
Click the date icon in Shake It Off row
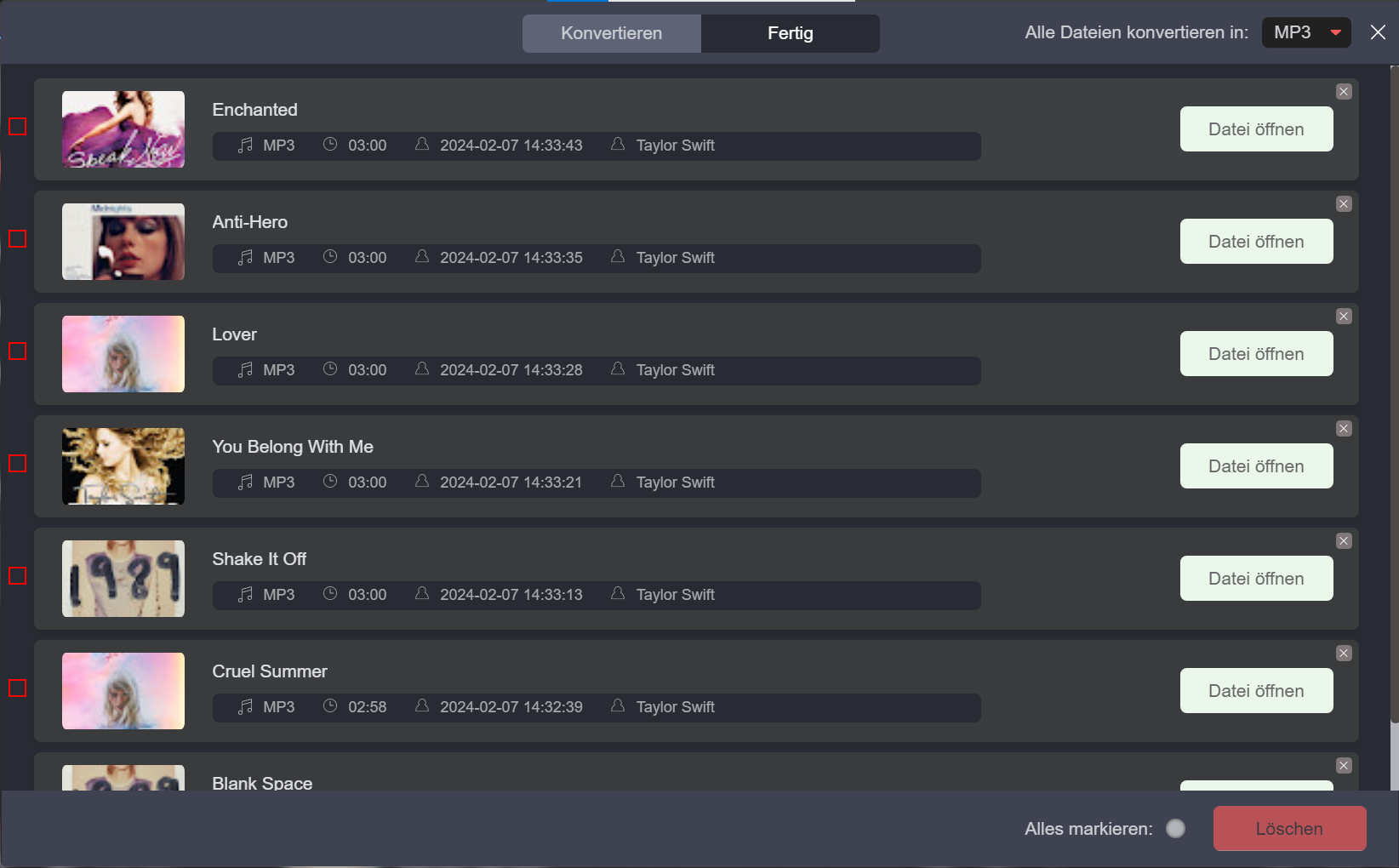(421, 593)
